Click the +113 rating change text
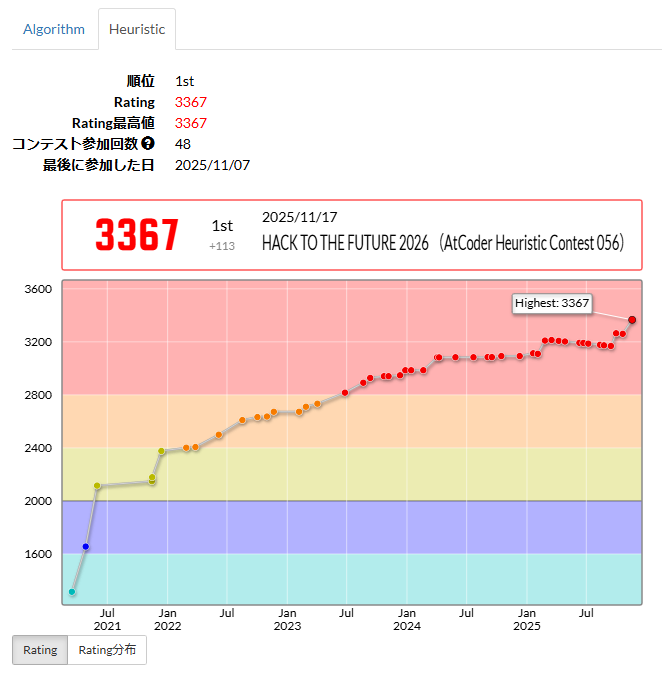The image size is (662, 675). [222, 246]
